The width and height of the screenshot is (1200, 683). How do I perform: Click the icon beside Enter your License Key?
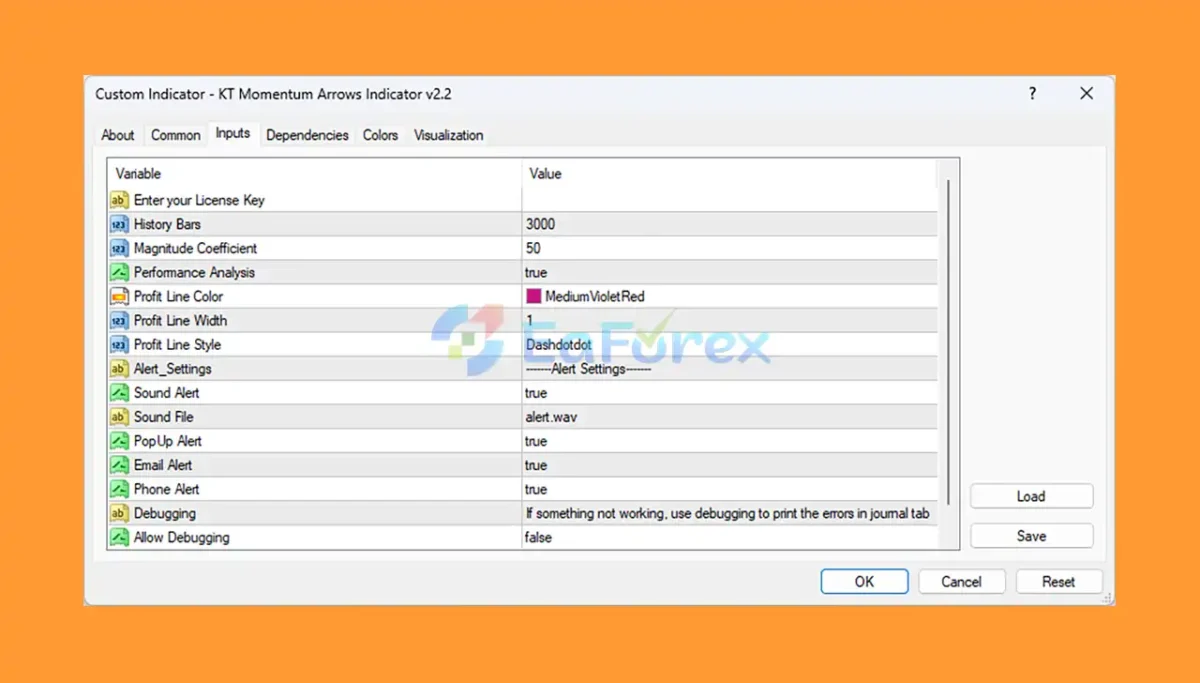coord(119,200)
